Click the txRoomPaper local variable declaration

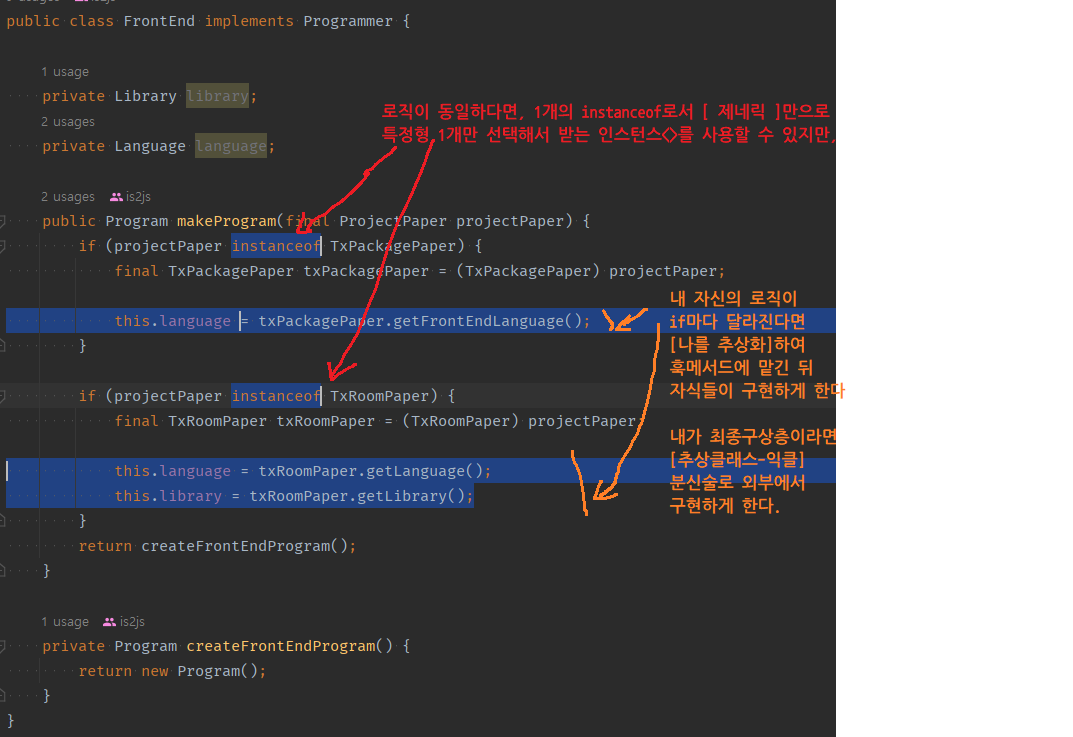326,422
